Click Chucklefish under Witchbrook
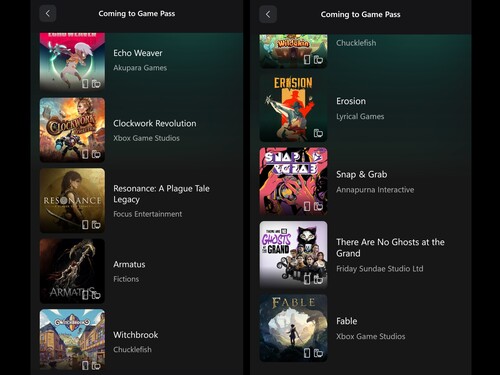 click(132, 350)
